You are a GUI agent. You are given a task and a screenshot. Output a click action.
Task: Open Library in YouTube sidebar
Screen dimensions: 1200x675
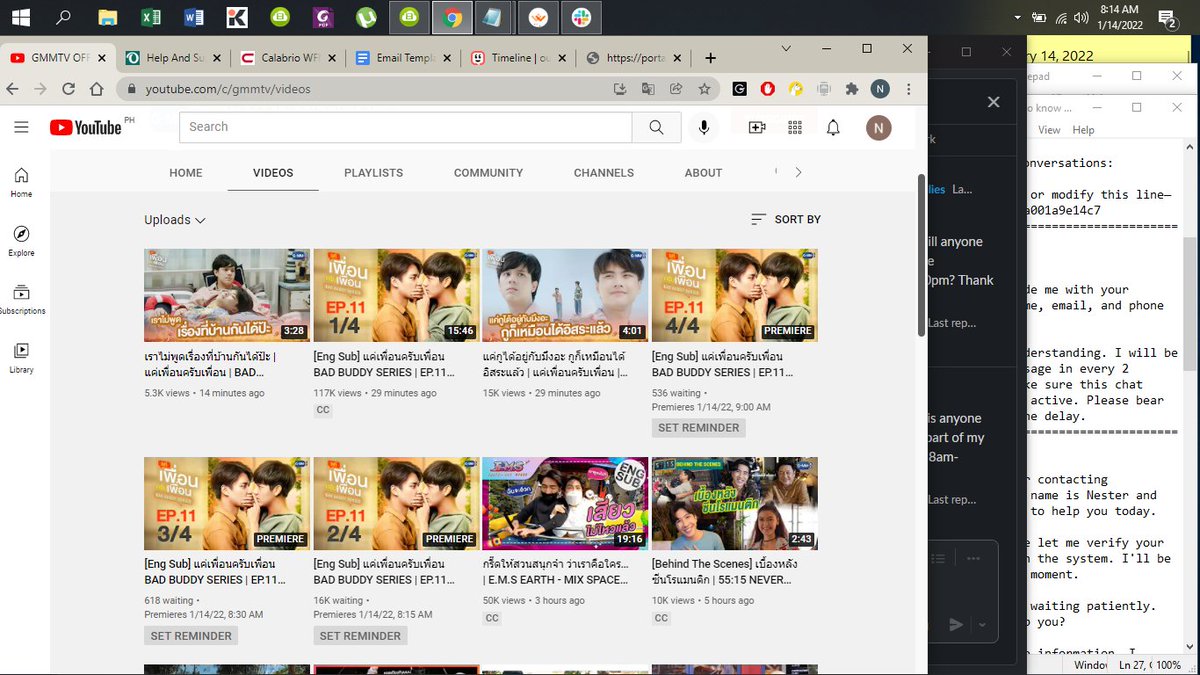click(22, 358)
